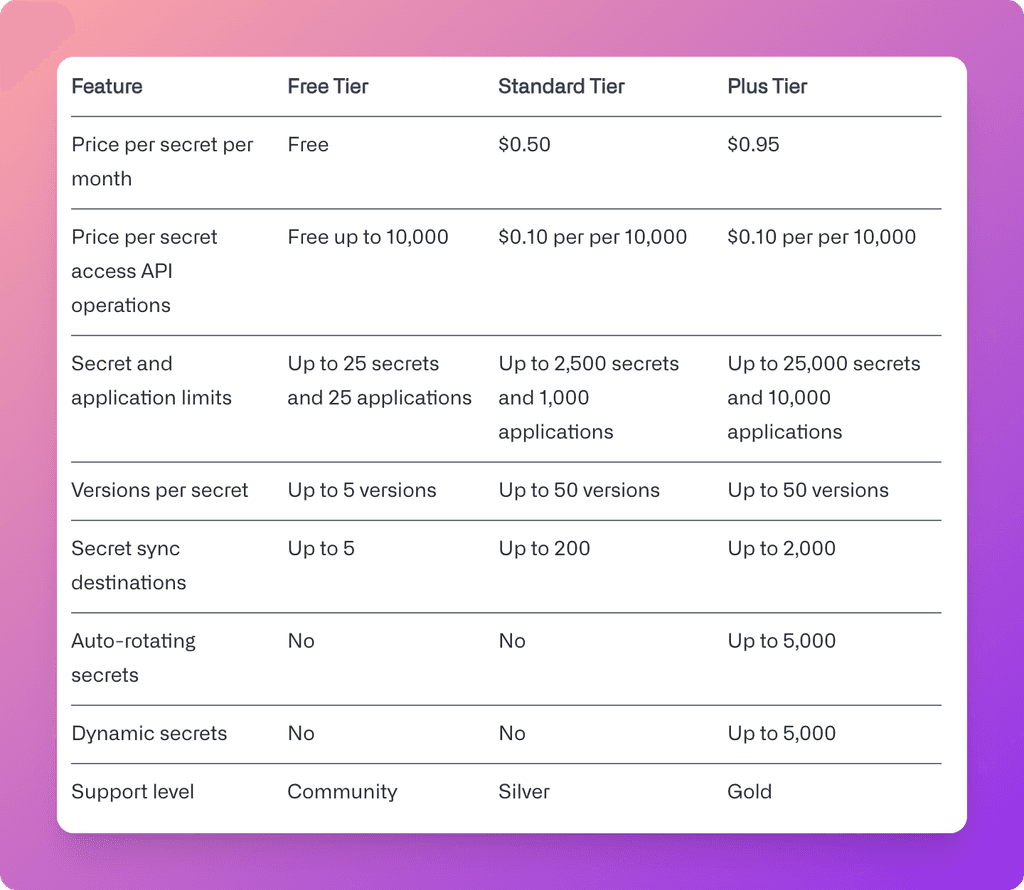The width and height of the screenshot is (1024, 890).
Task: Select 'Up to 5 versions' cell
Action: coord(362,490)
